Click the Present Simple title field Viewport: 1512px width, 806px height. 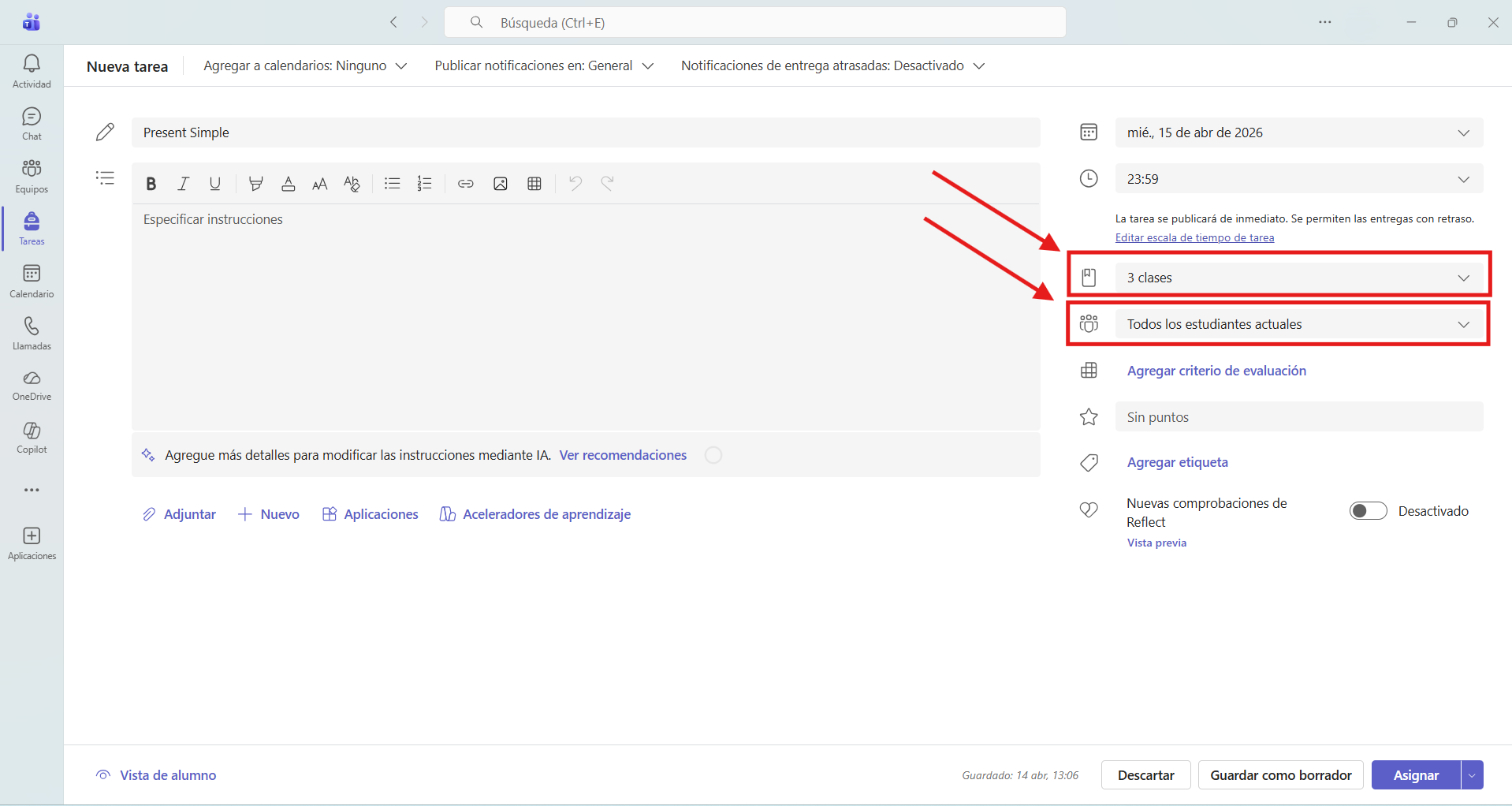tap(586, 132)
